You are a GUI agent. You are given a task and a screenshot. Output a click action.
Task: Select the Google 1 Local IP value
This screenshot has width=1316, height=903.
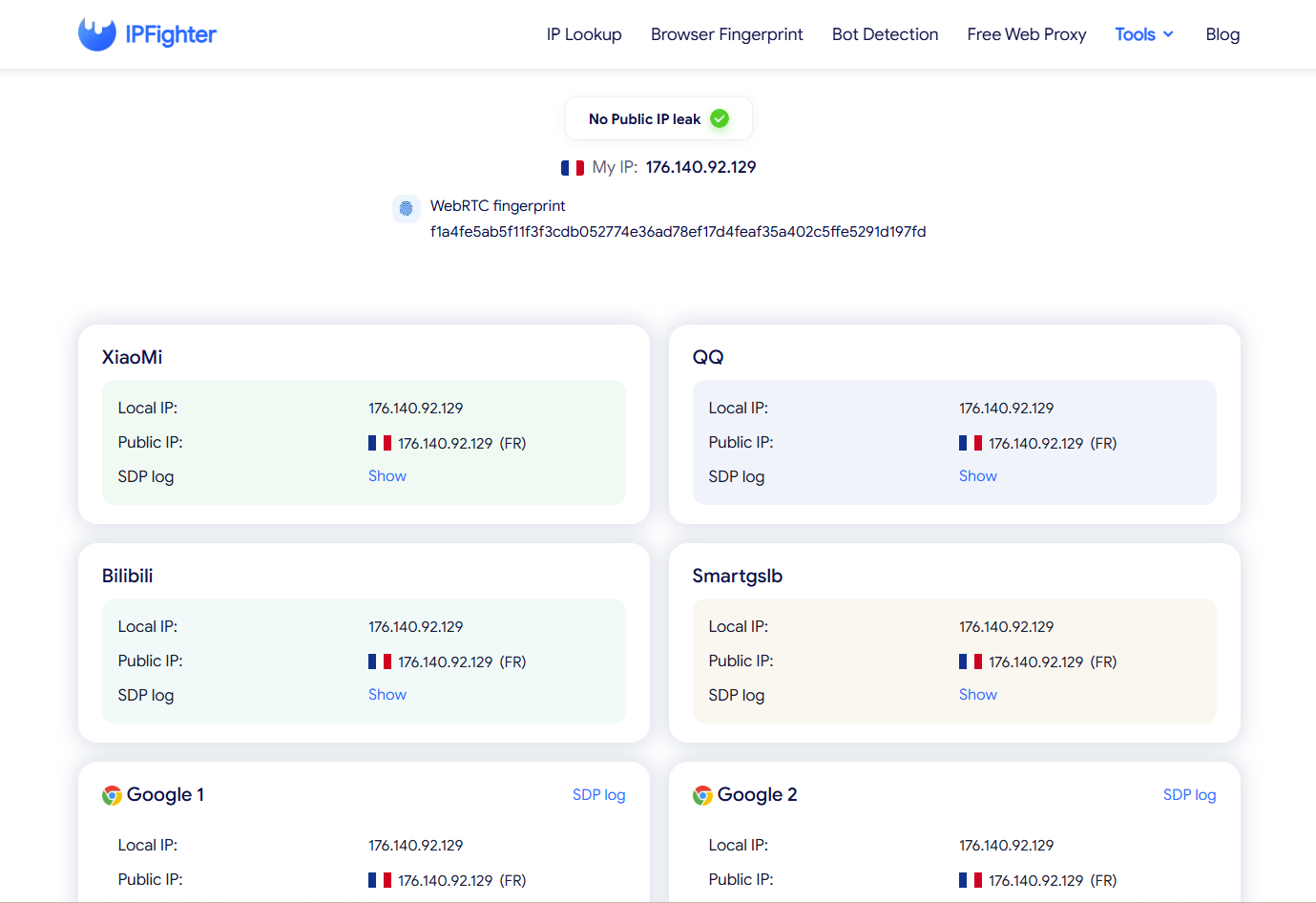tap(415, 846)
